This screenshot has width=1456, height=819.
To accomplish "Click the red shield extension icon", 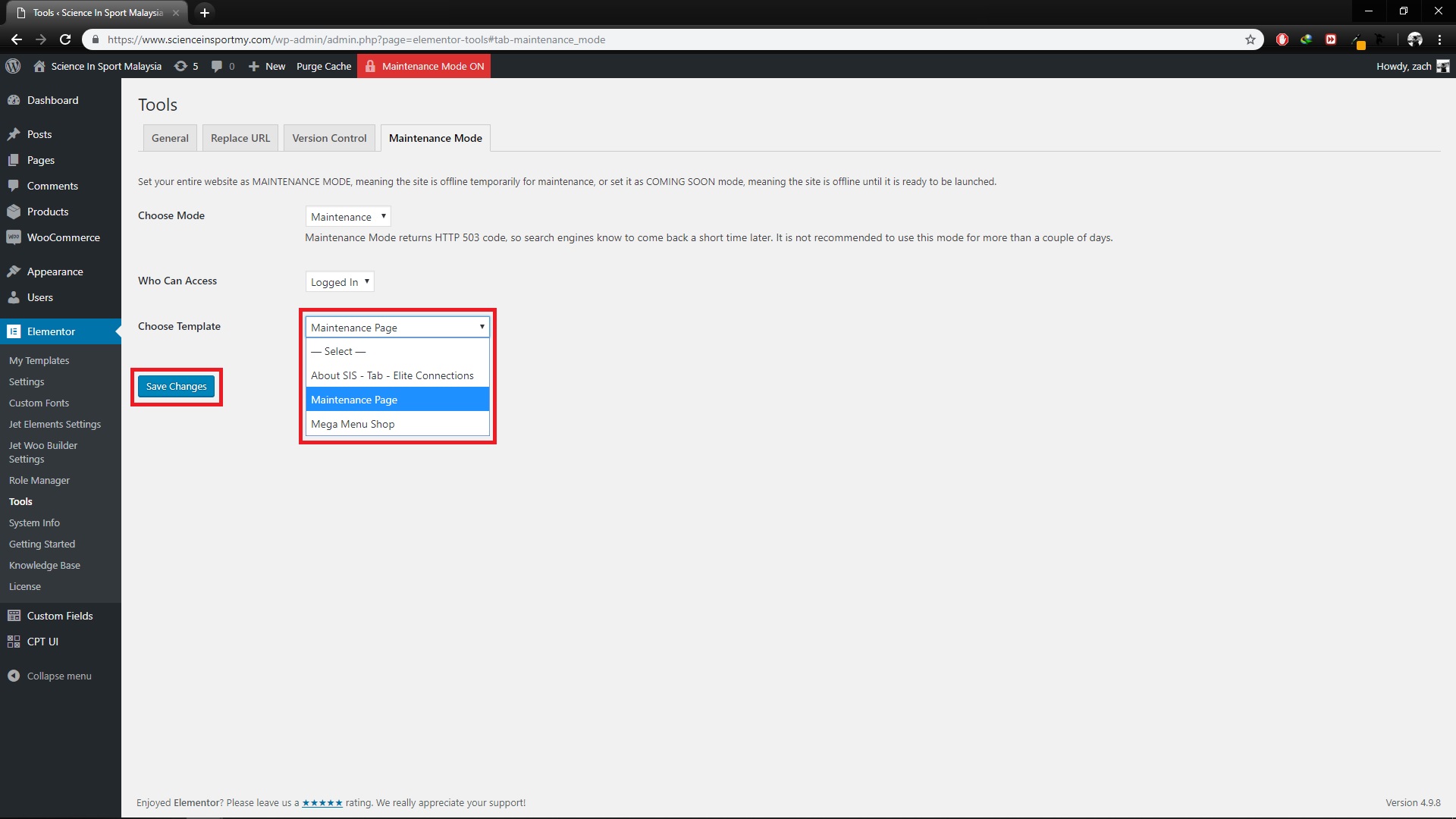I will click(1282, 39).
